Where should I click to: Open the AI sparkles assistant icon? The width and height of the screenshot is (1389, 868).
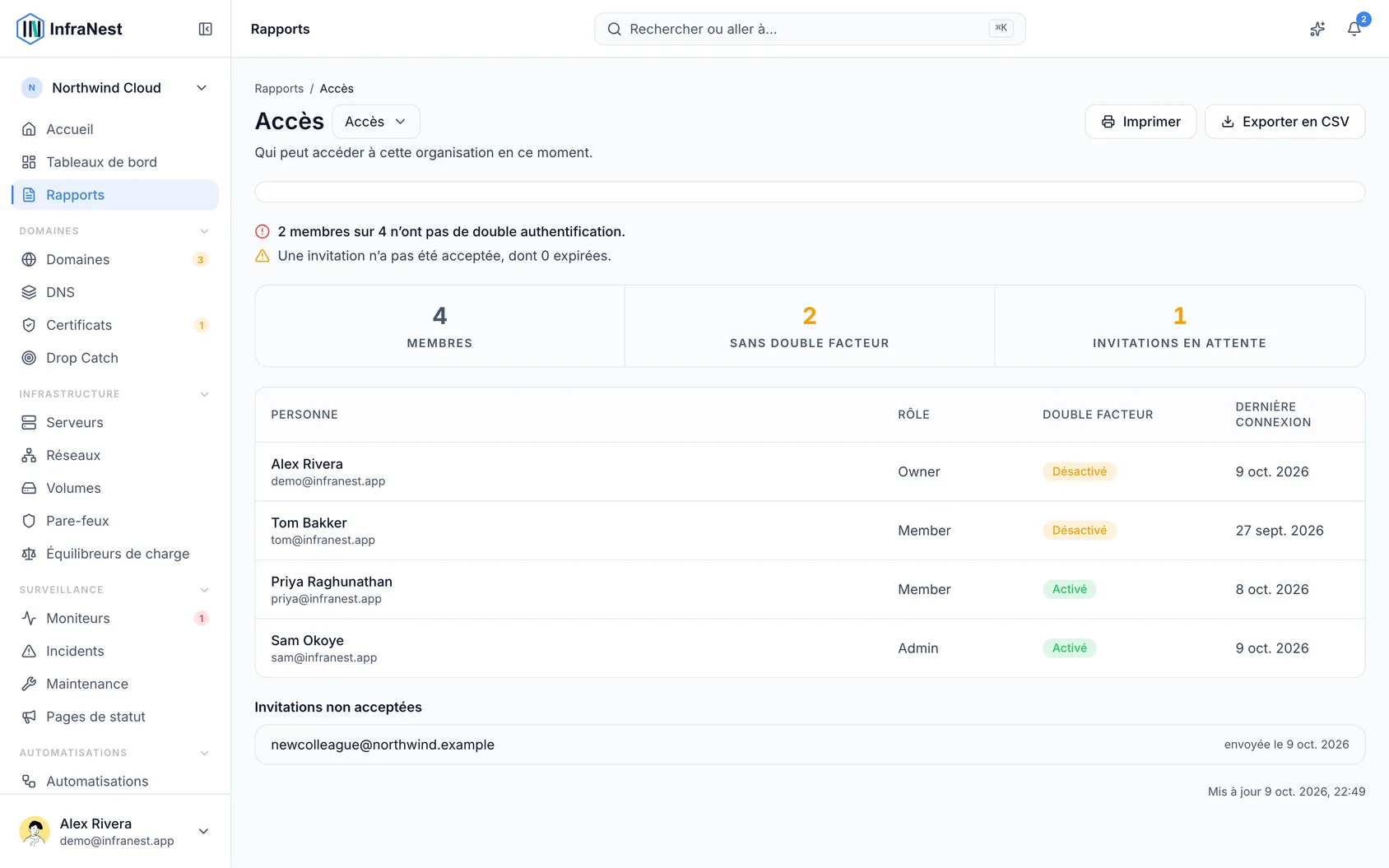(x=1317, y=29)
